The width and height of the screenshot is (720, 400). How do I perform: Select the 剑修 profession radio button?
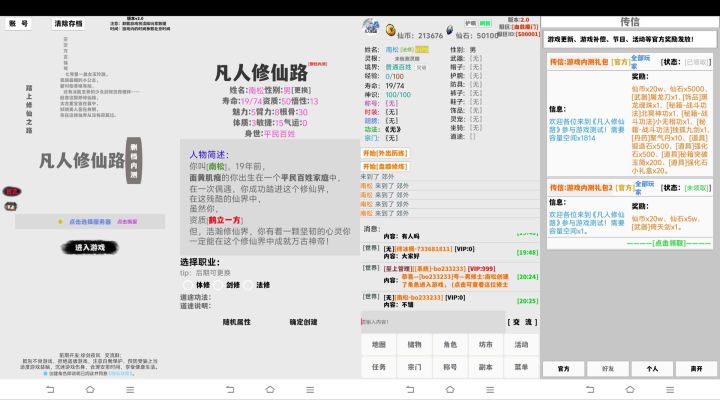tap(218, 285)
